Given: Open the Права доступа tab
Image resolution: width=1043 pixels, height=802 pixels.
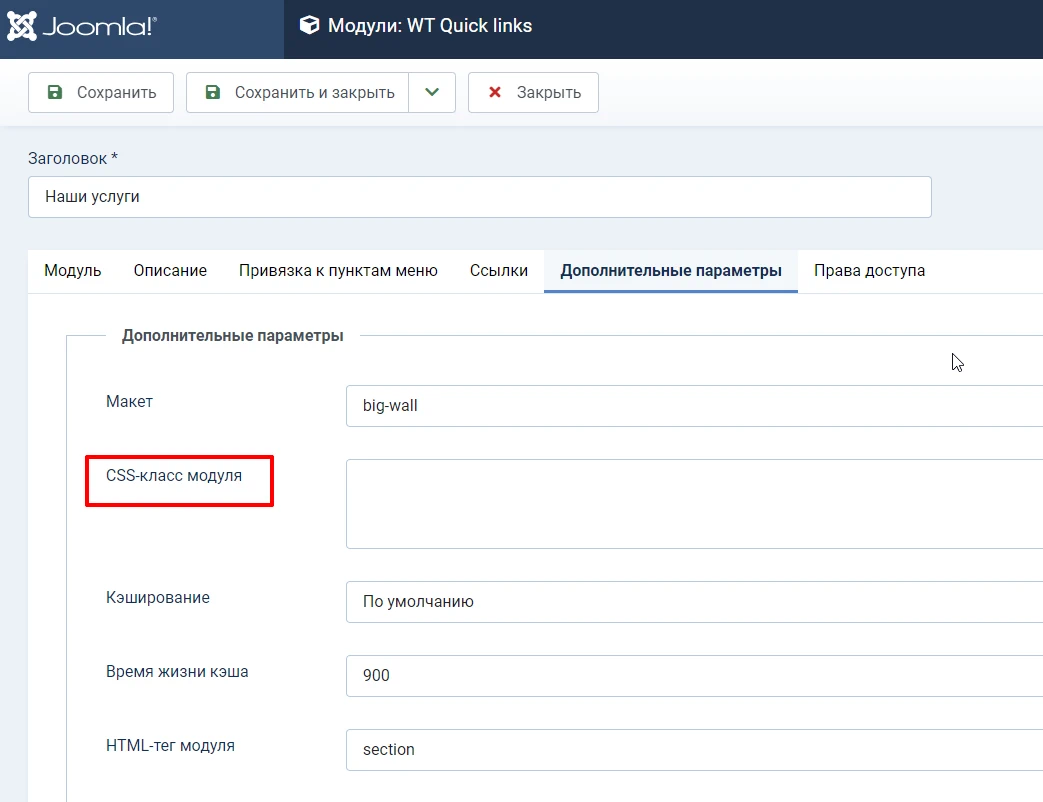Looking at the screenshot, I should tap(869, 270).
